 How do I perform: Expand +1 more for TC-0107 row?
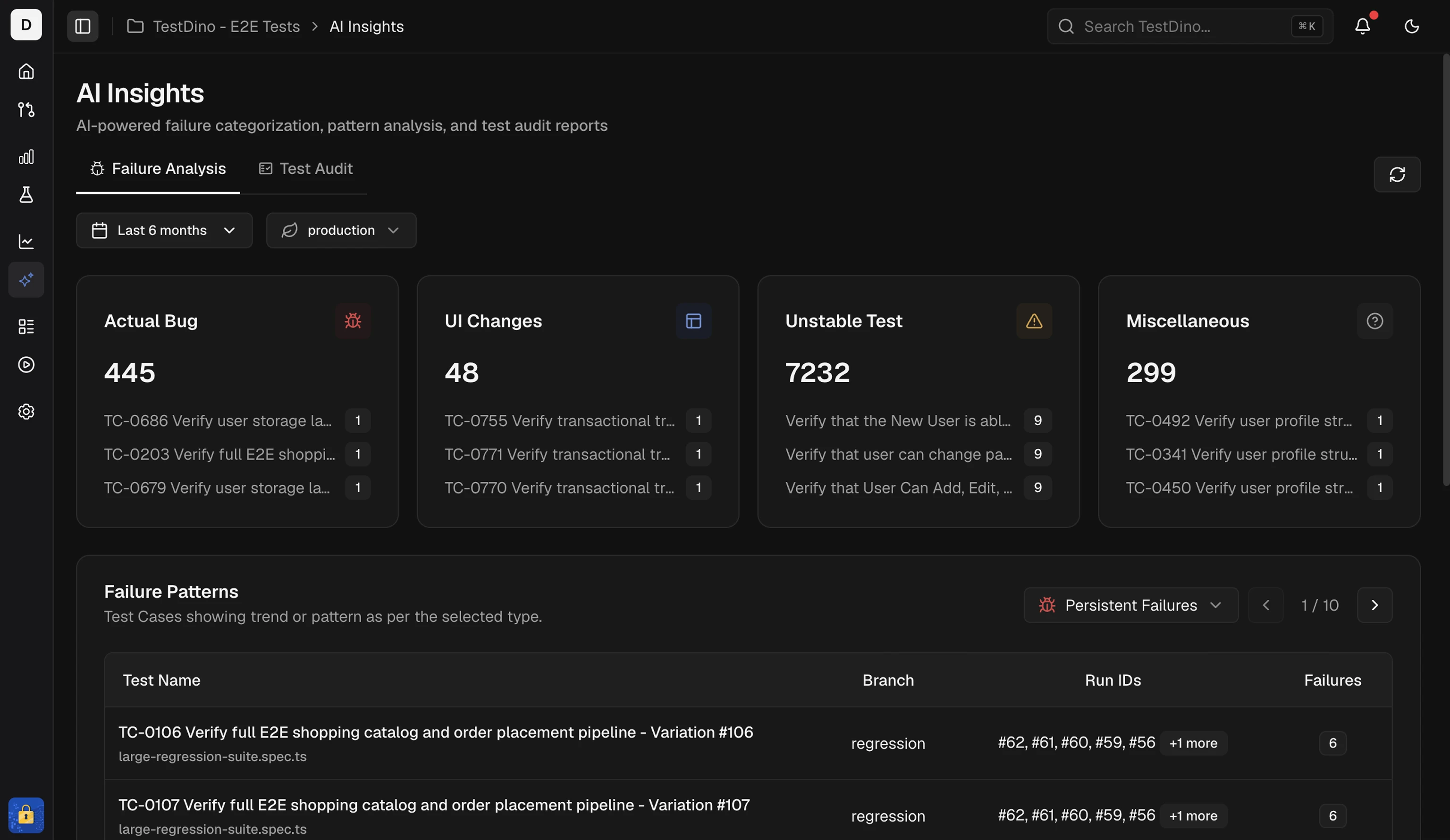1193,816
